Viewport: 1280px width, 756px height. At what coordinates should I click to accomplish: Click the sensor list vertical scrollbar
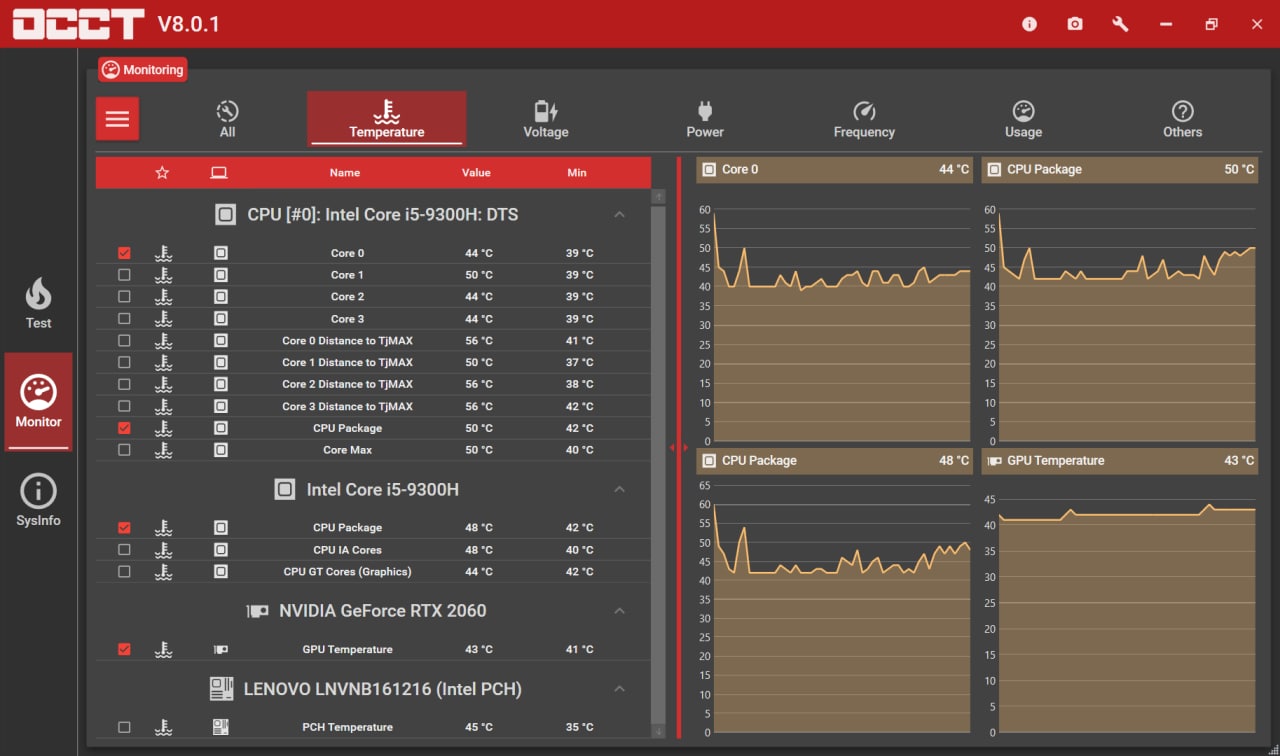pos(658,464)
